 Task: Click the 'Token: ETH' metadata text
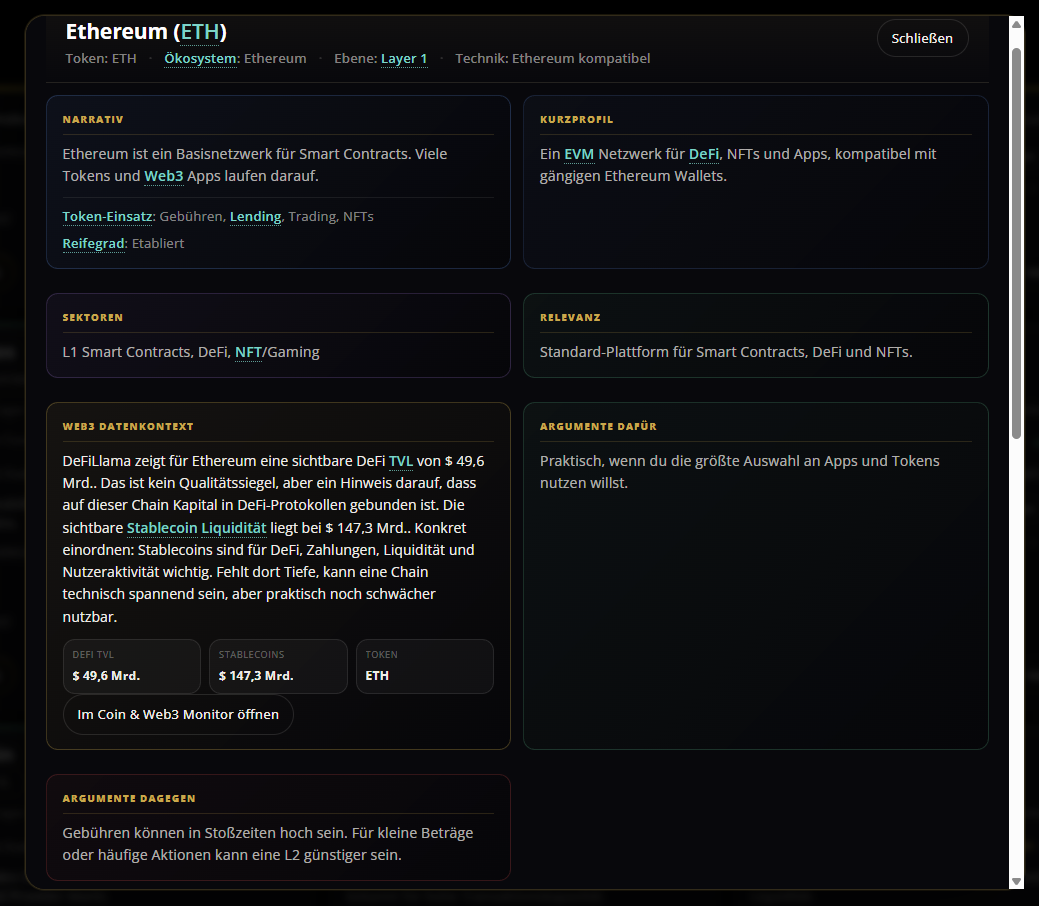(x=101, y=58)
